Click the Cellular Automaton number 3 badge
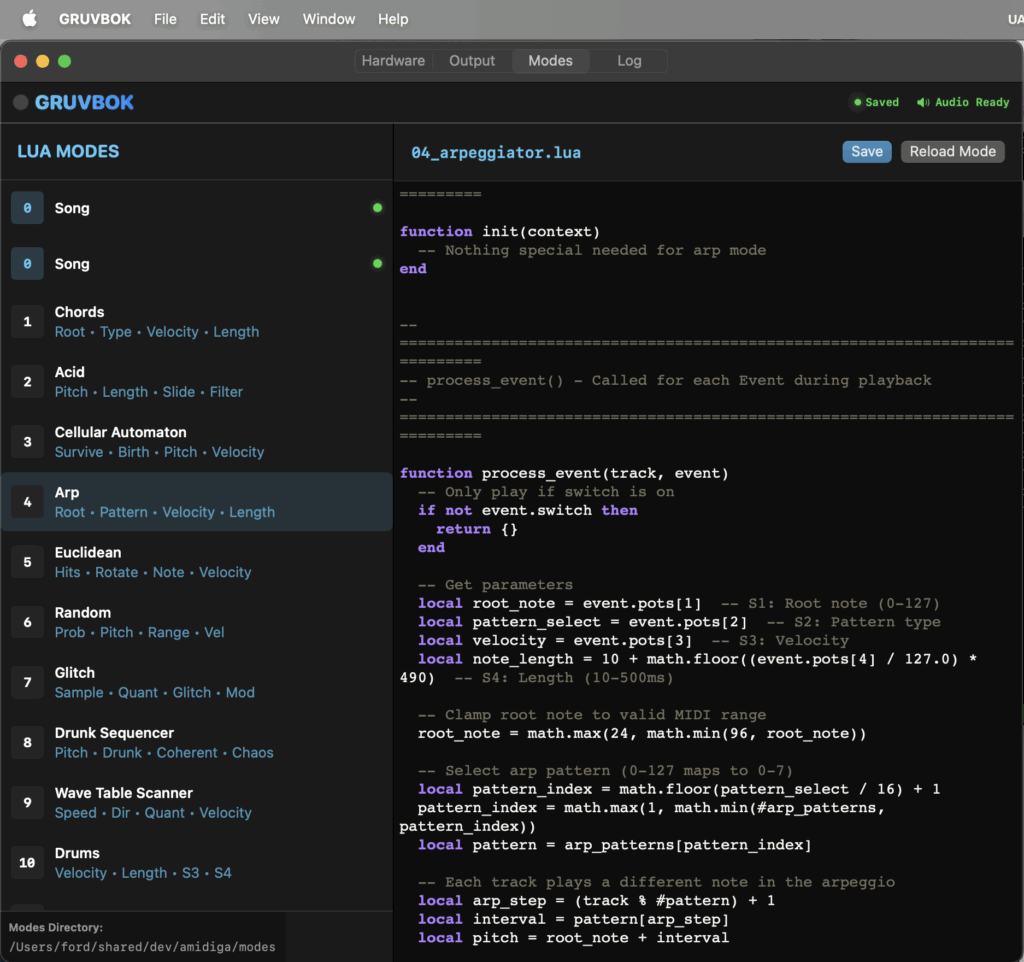The width and height of the screenshot is (1024, 962). 27,441
